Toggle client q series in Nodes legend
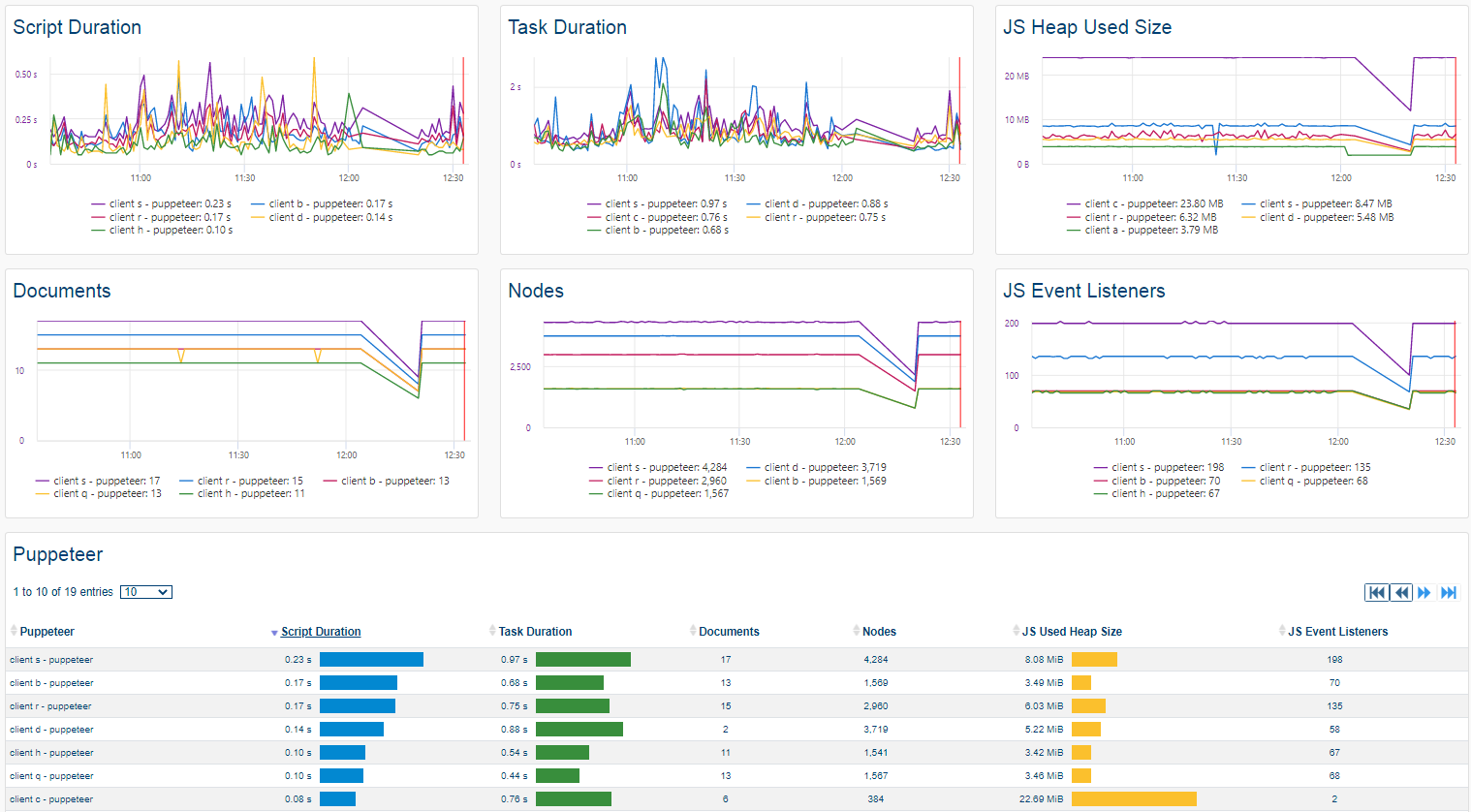Viewport: 1471px width, 812px height. (x=659, y=493)
